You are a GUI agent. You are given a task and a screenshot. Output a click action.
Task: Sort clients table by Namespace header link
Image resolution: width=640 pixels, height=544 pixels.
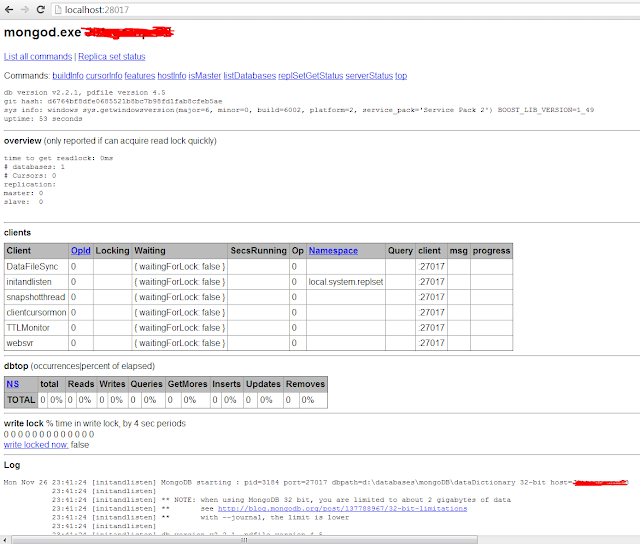(x=333, y=251)
